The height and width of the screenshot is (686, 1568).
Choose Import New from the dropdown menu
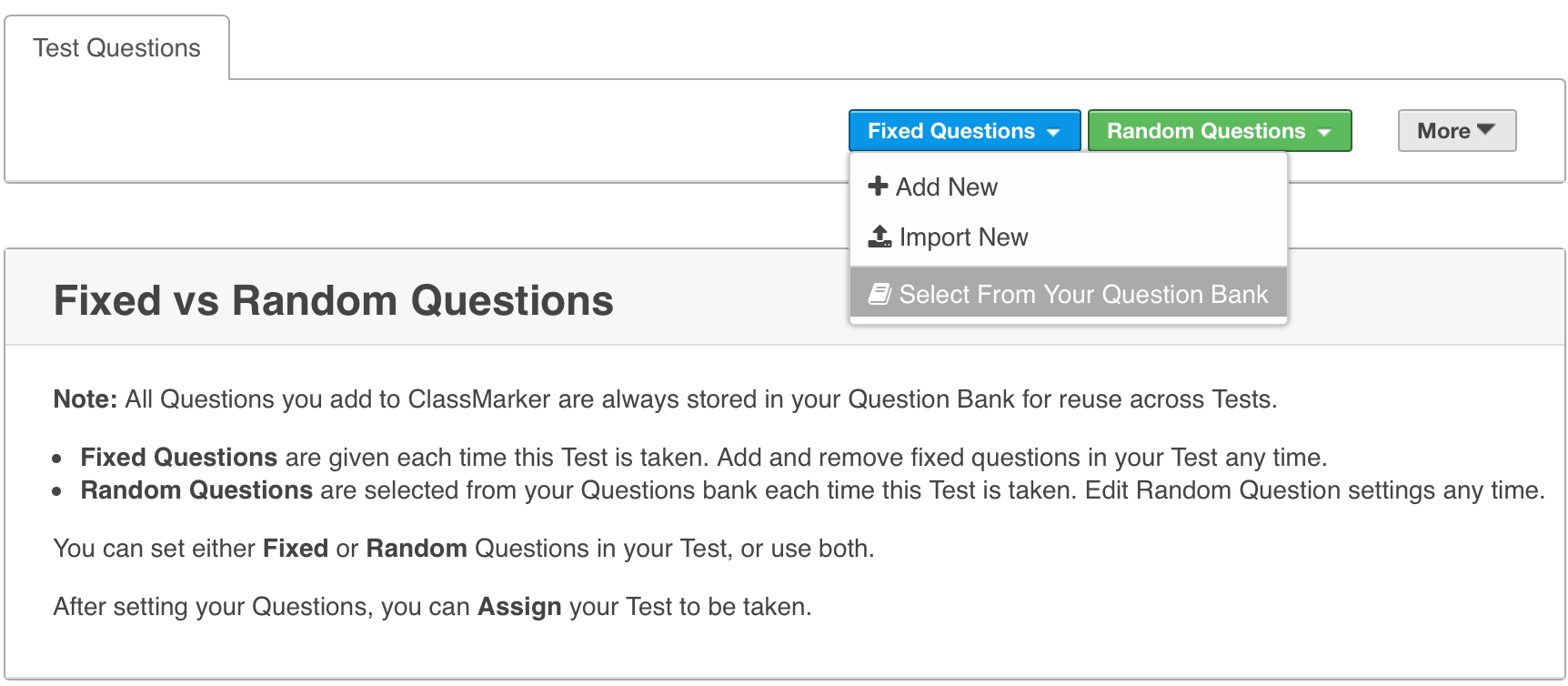(x=963, y=237)
